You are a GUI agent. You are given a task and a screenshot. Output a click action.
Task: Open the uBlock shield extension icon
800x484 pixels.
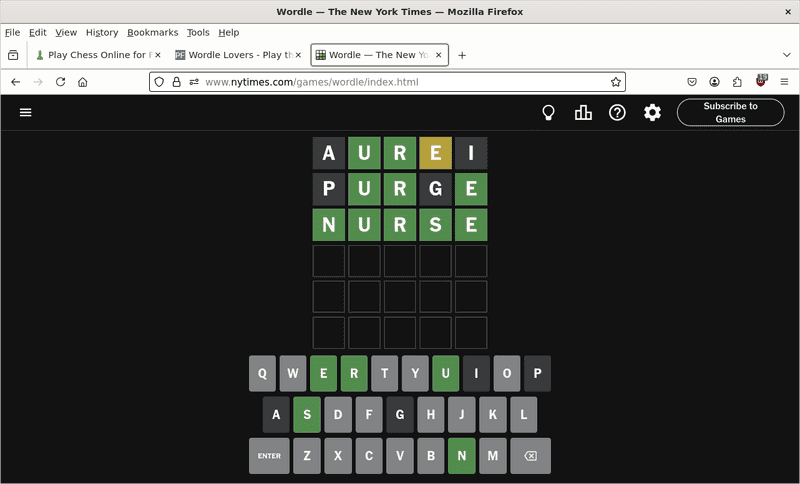point(761,81)
